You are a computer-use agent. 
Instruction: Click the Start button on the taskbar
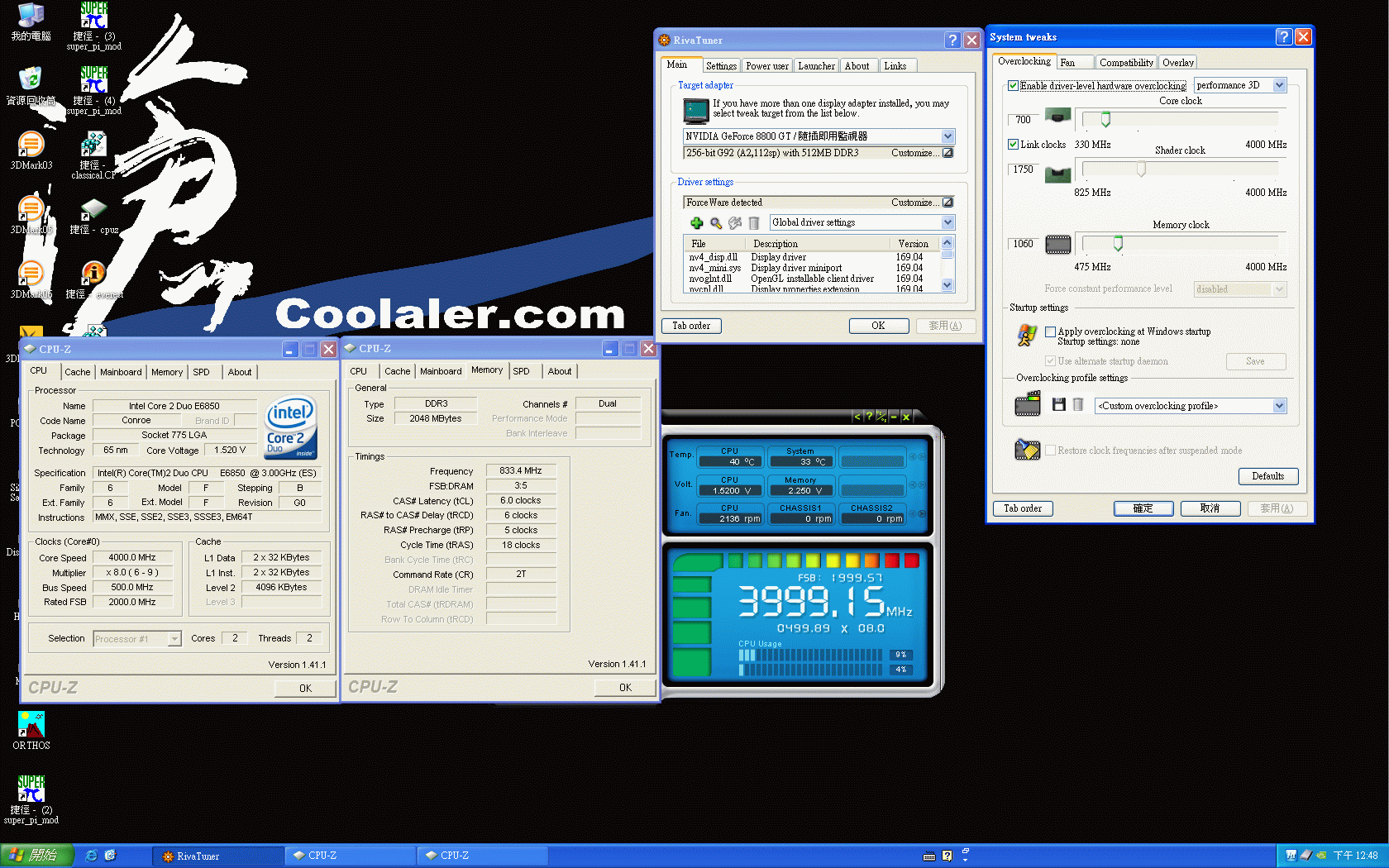pos(37,856)
